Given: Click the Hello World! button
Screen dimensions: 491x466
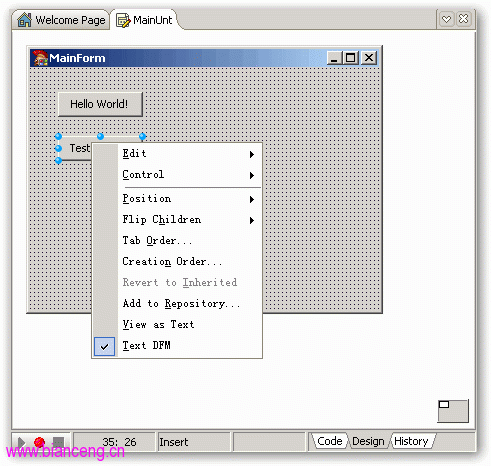Looking at the screenshot, I should pyautogui.click(x=100, y=104).
